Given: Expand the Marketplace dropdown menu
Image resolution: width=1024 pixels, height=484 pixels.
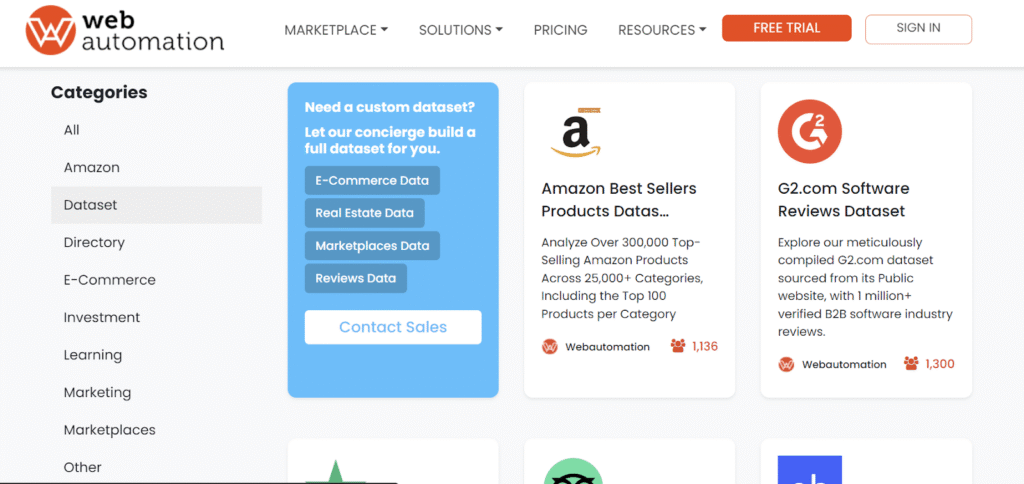Looking at the screenshot, I should [x=336, y=30].
